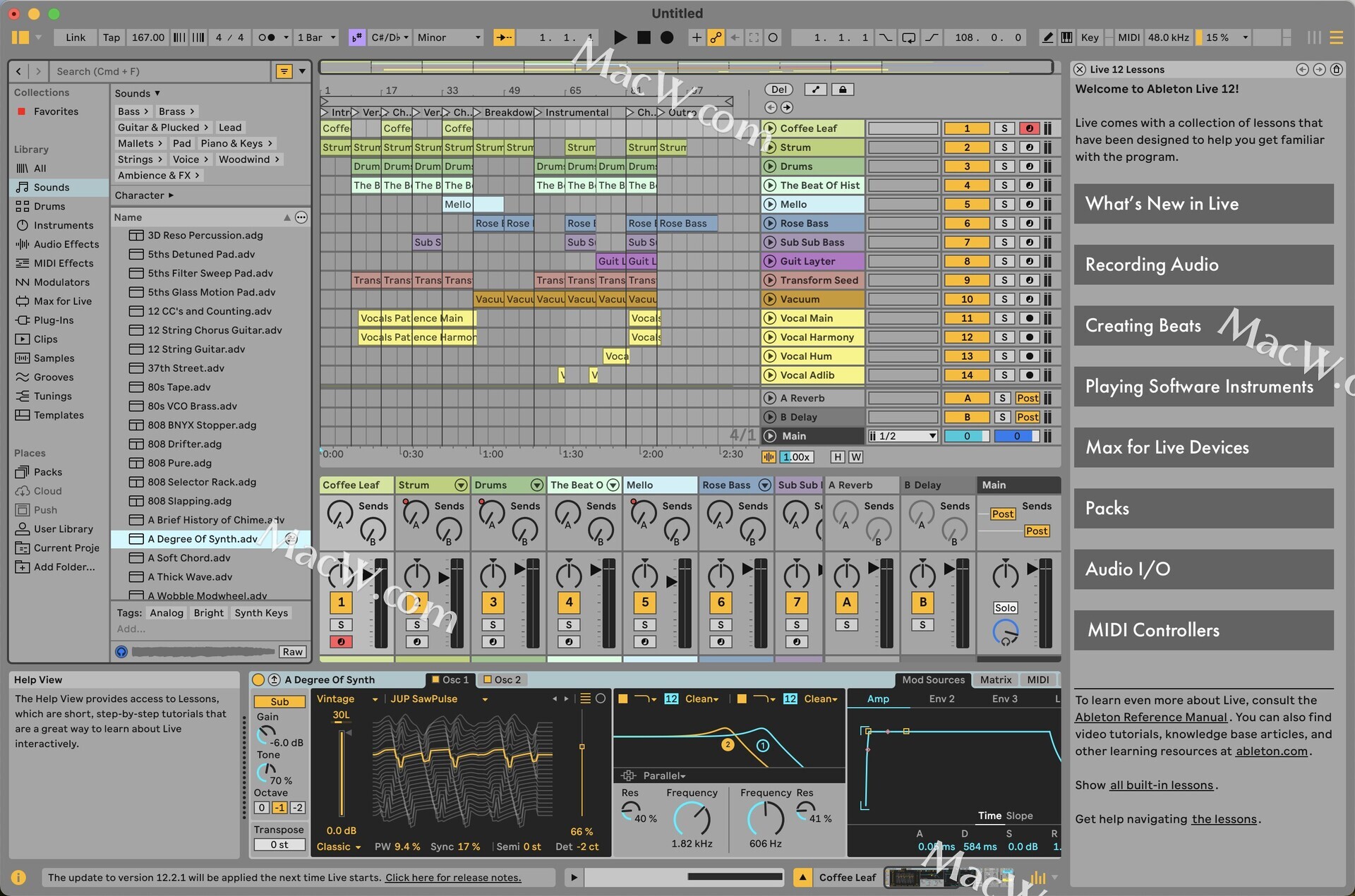Toggle the Link sync button
This screenshot has width=1355, height=896.
pyautogui.click(x=76, y=37)
